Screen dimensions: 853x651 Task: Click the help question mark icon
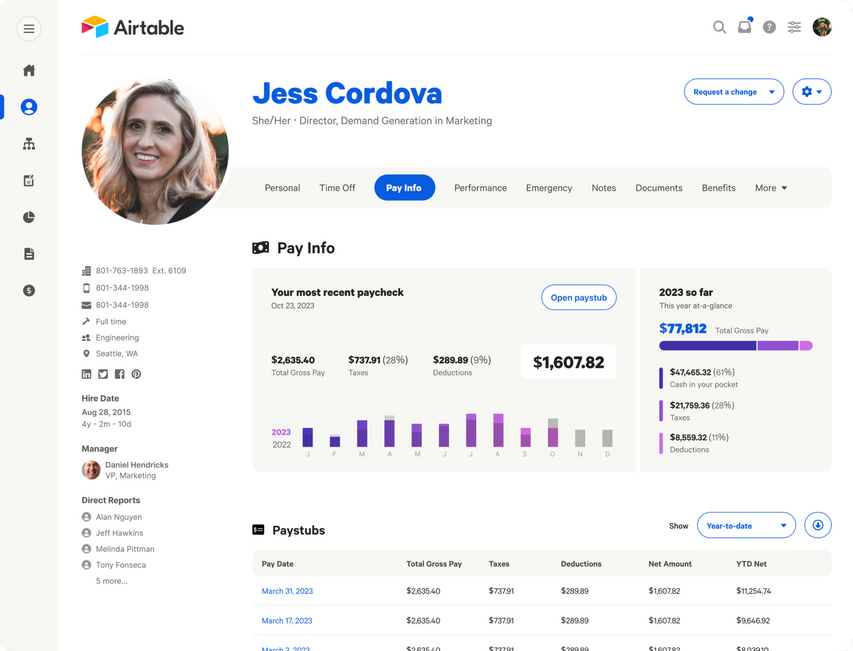point(769,27)
